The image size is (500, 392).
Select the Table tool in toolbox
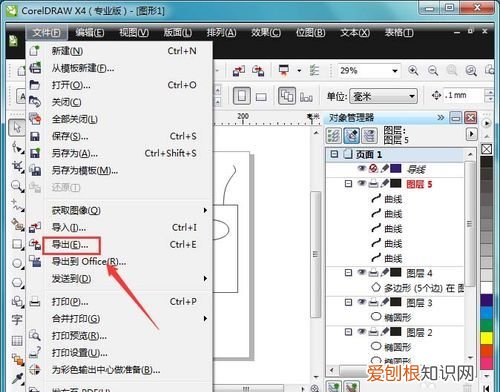coord(17,340)
